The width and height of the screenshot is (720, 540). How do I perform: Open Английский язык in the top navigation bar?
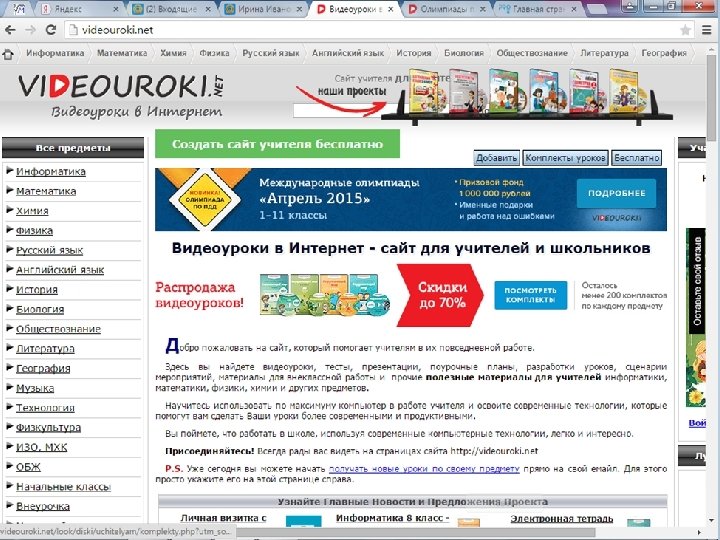pyautogui.click(x=348, y=53)
